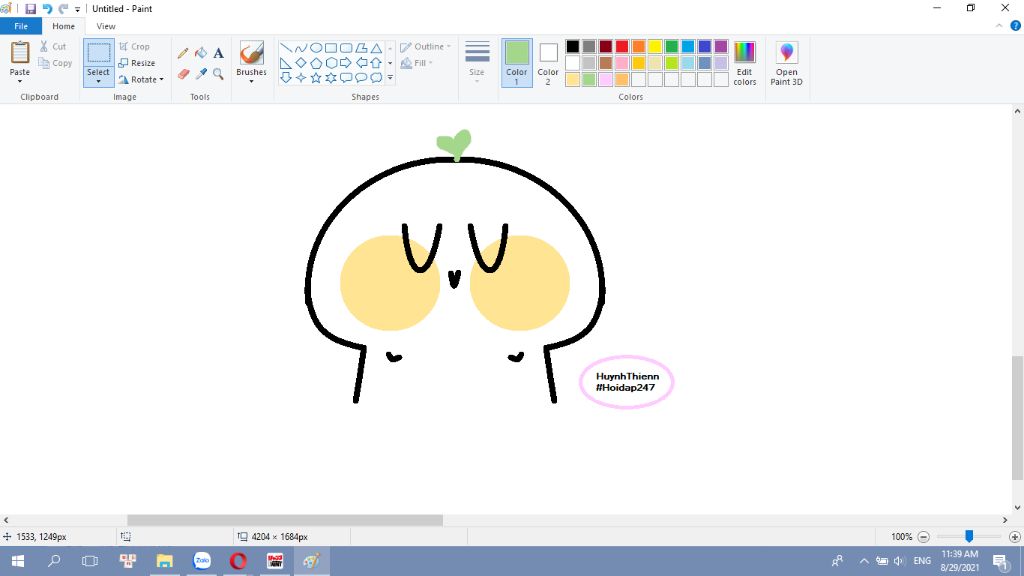Activate Color 2 background swatch
The image size is (1024, 576).
tap(548, 63)
